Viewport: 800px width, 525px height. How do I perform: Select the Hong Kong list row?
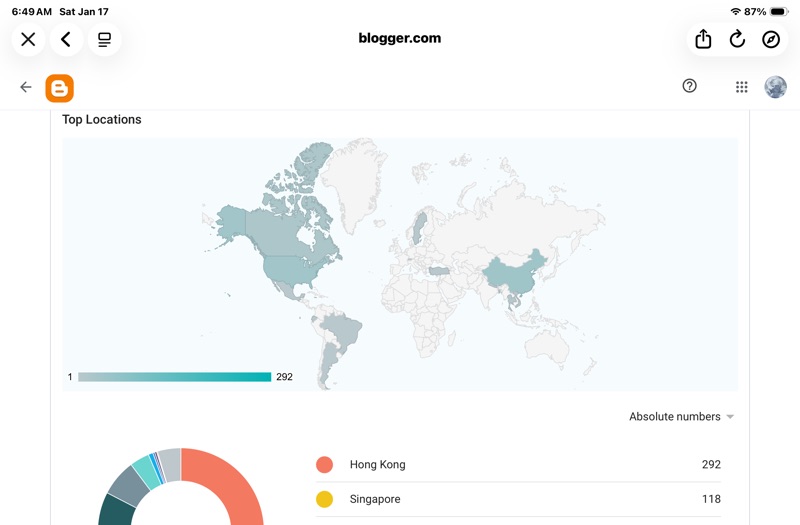(x=520, y=464)
